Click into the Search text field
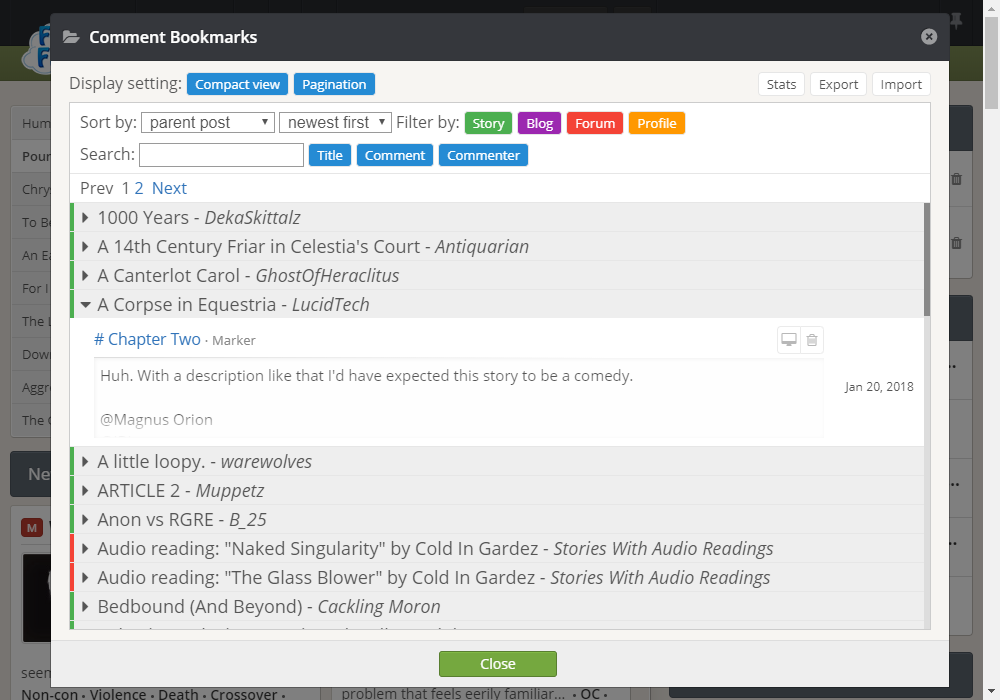Screen dimensions: 1000x700 [221, 155]
